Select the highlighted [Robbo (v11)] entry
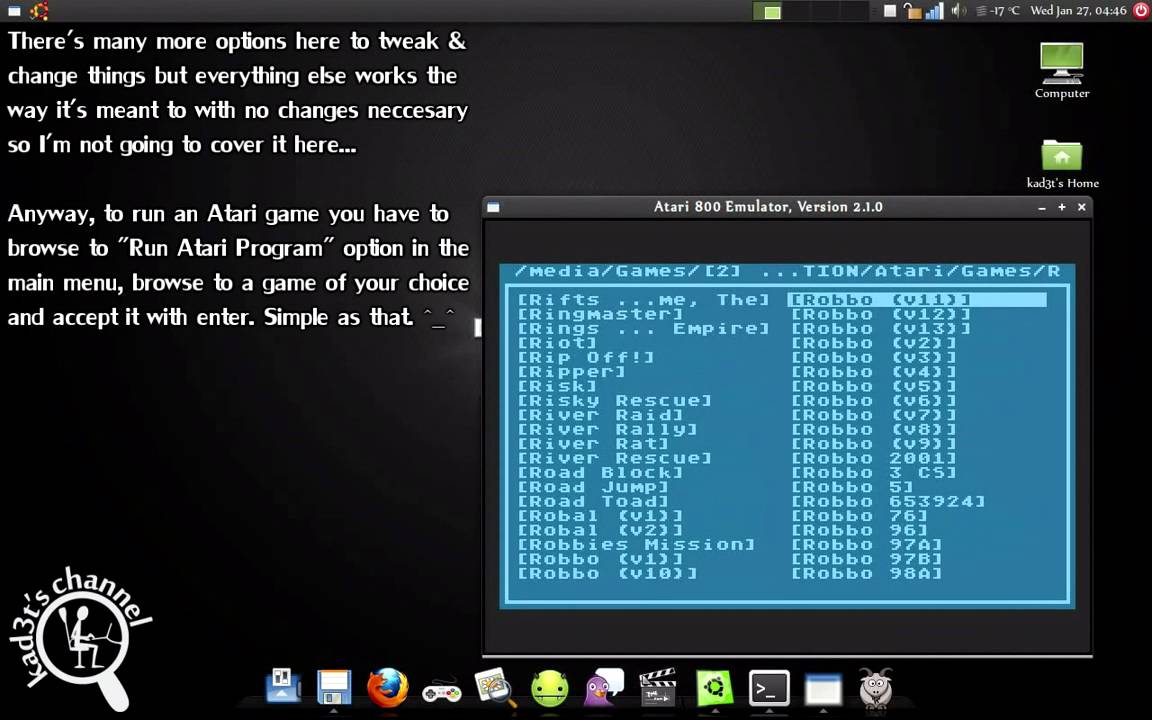The height and width of the screenshot is (720, 1152). 917,300
